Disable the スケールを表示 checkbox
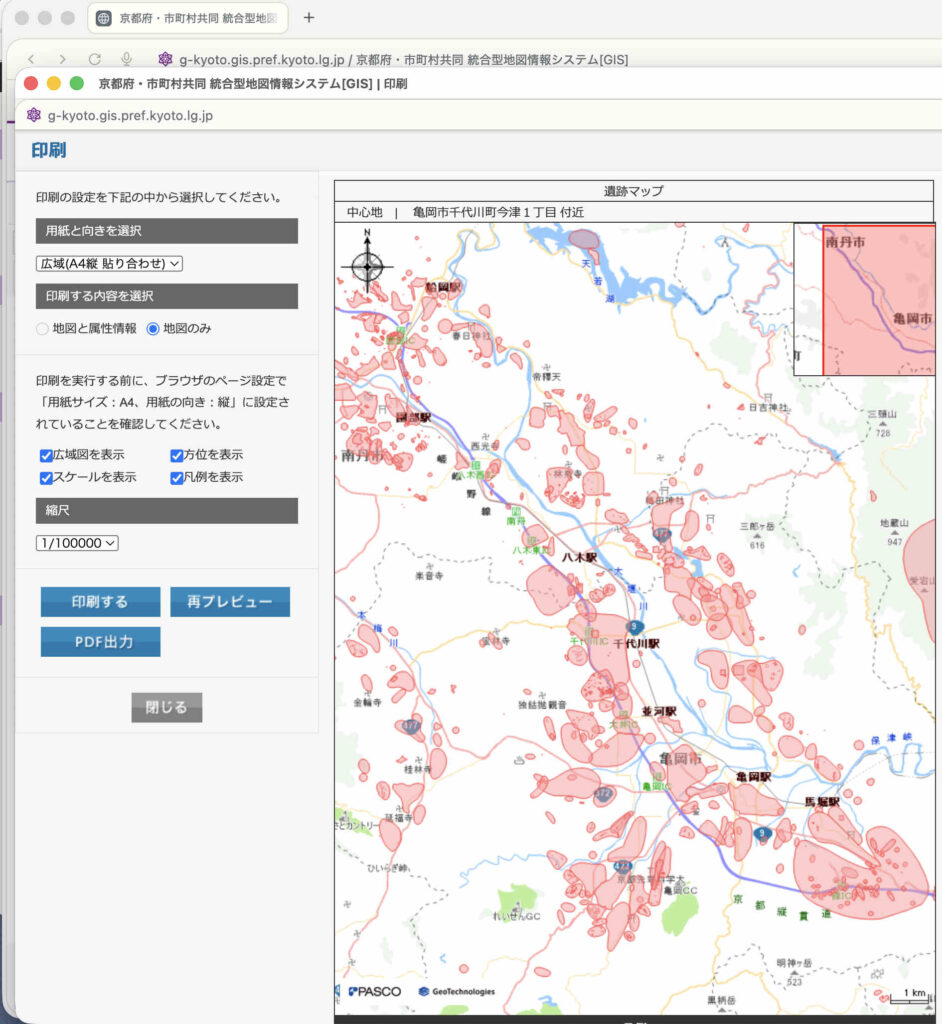Image resolution: width=942 pixels, height=1024 pixels. [46, 477]
